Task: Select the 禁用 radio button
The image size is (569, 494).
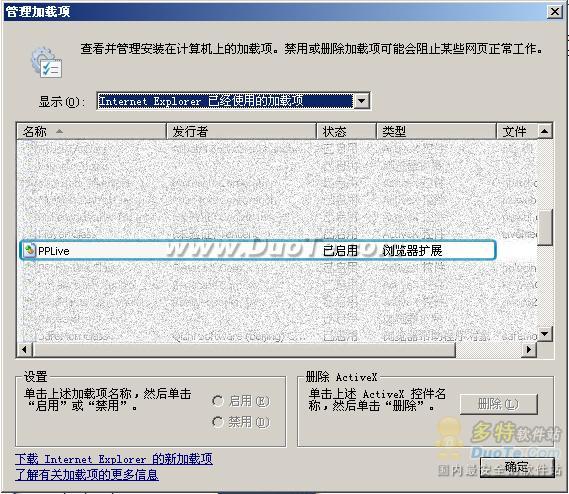Action: [x=217, y=422]
